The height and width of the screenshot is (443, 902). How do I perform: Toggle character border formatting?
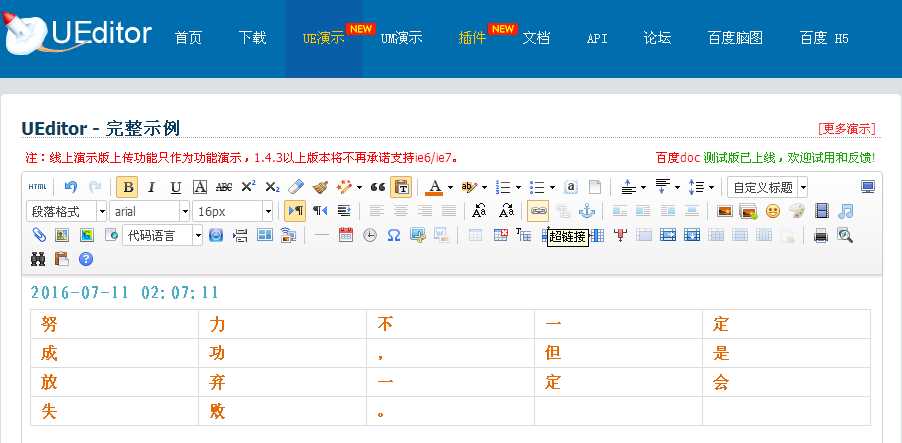(200, 187)
